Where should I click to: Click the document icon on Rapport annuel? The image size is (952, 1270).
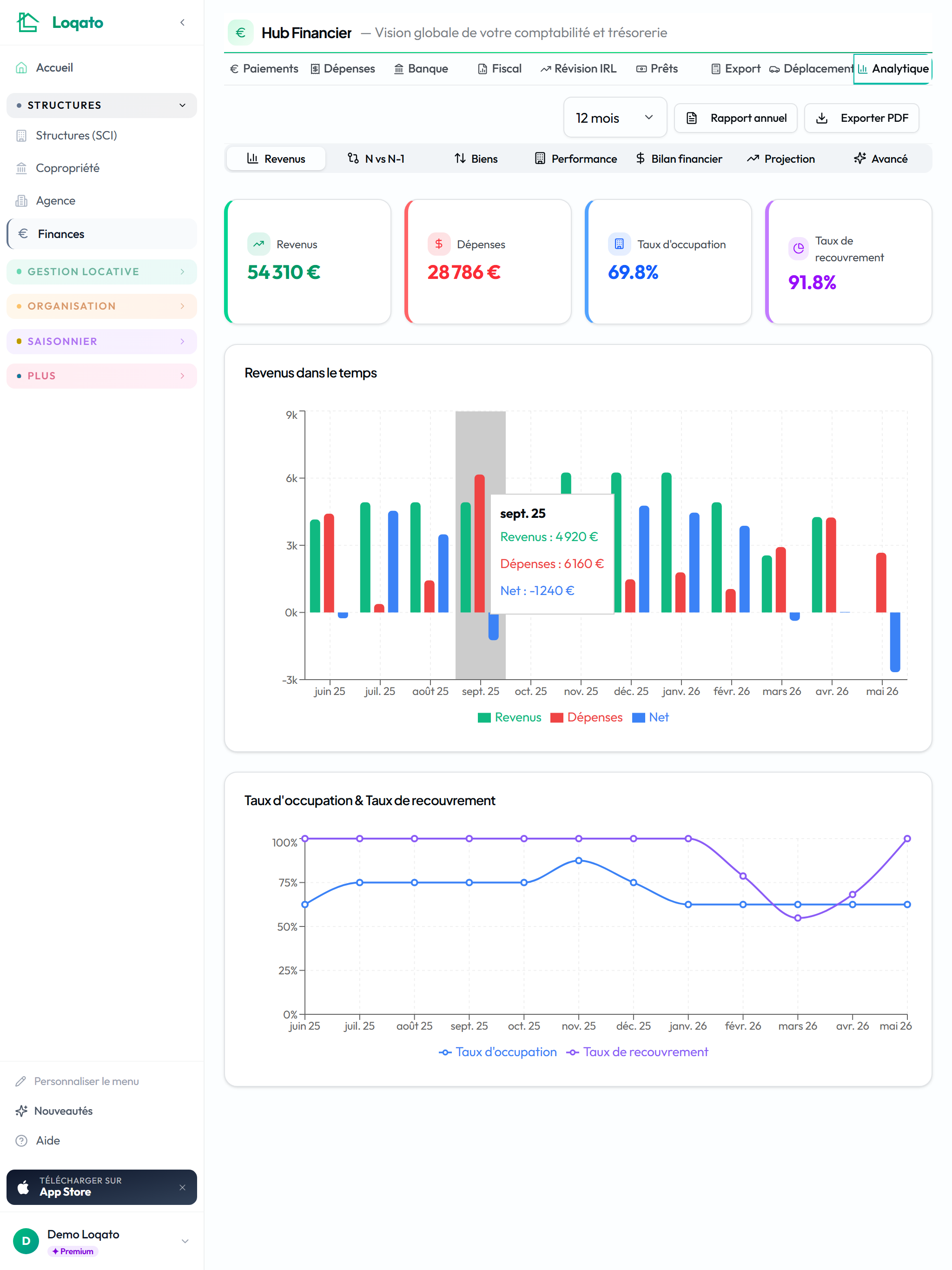(691, 118)
